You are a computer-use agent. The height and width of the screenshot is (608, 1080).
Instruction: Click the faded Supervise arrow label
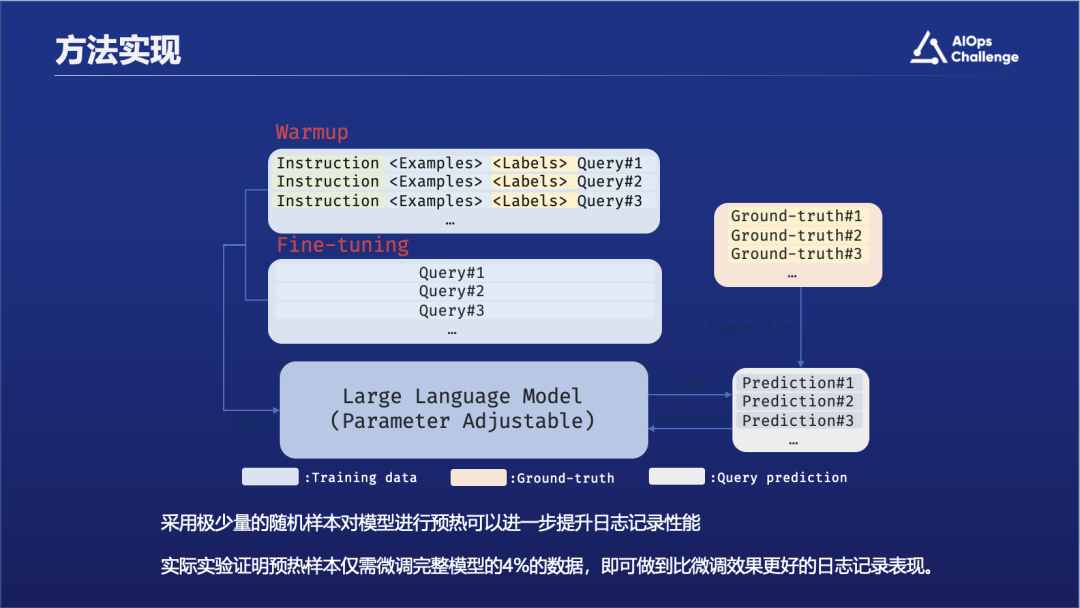tap(750, 328)
